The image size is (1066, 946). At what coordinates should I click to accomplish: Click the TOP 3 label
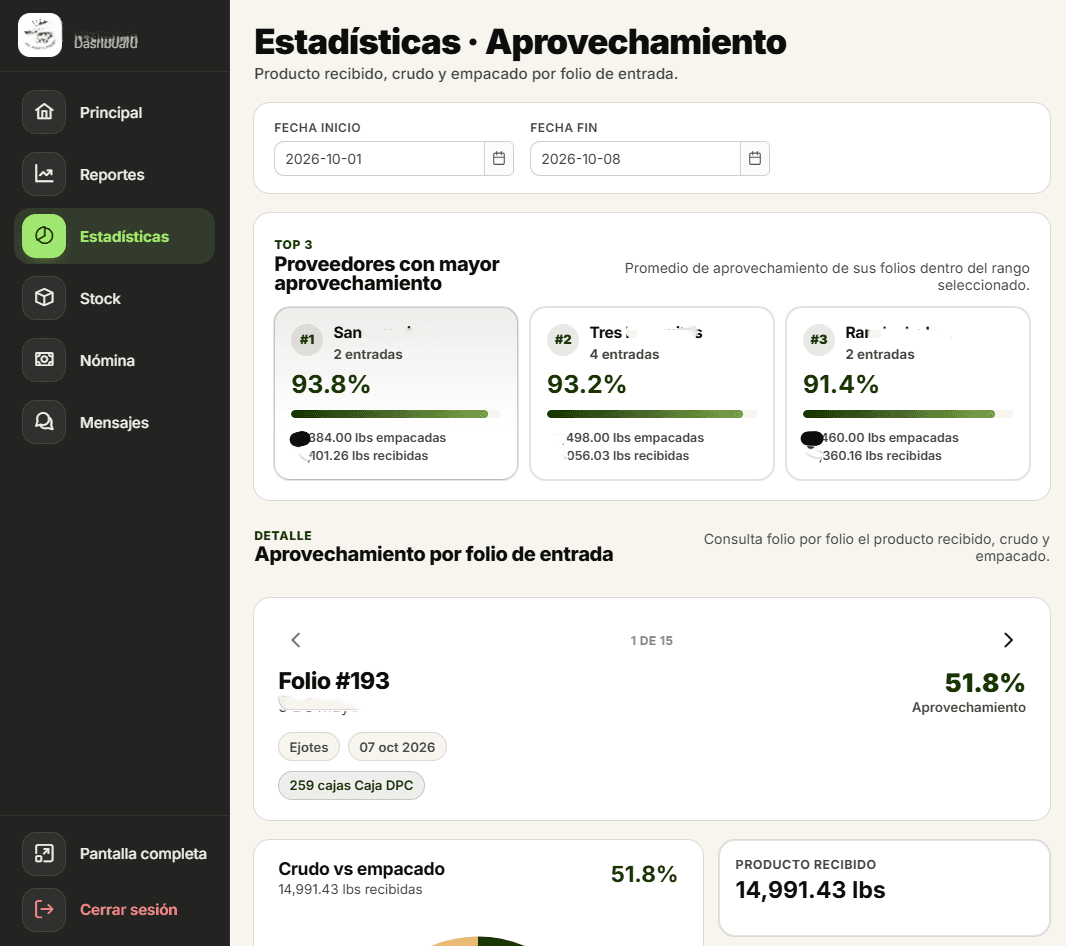tap(293, 245)
